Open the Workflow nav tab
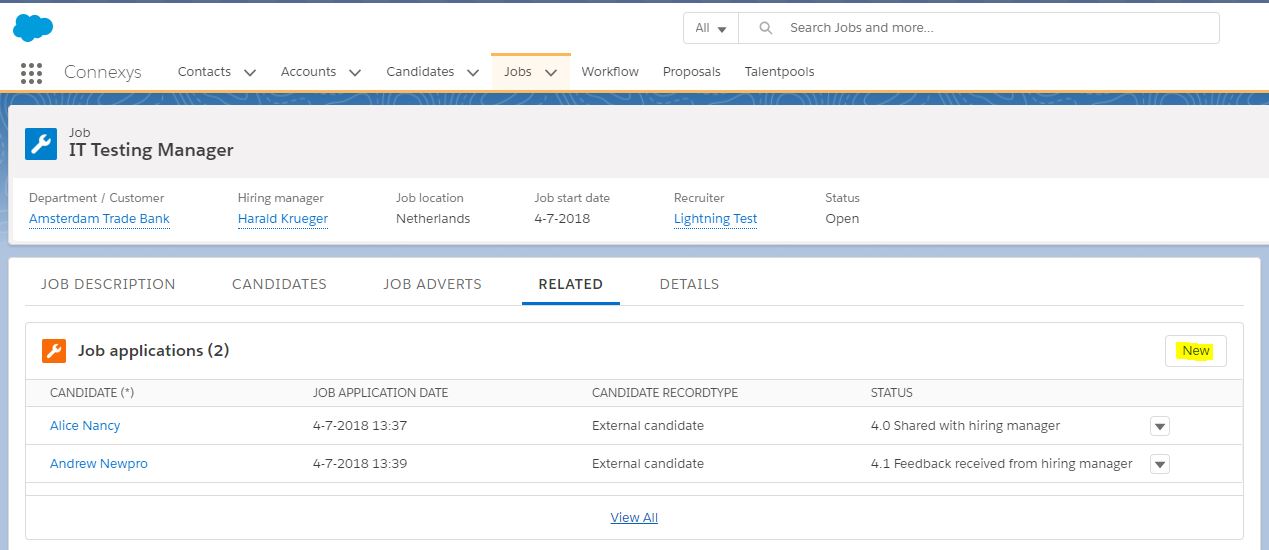Screen dimensions: 1269x550 610,72
